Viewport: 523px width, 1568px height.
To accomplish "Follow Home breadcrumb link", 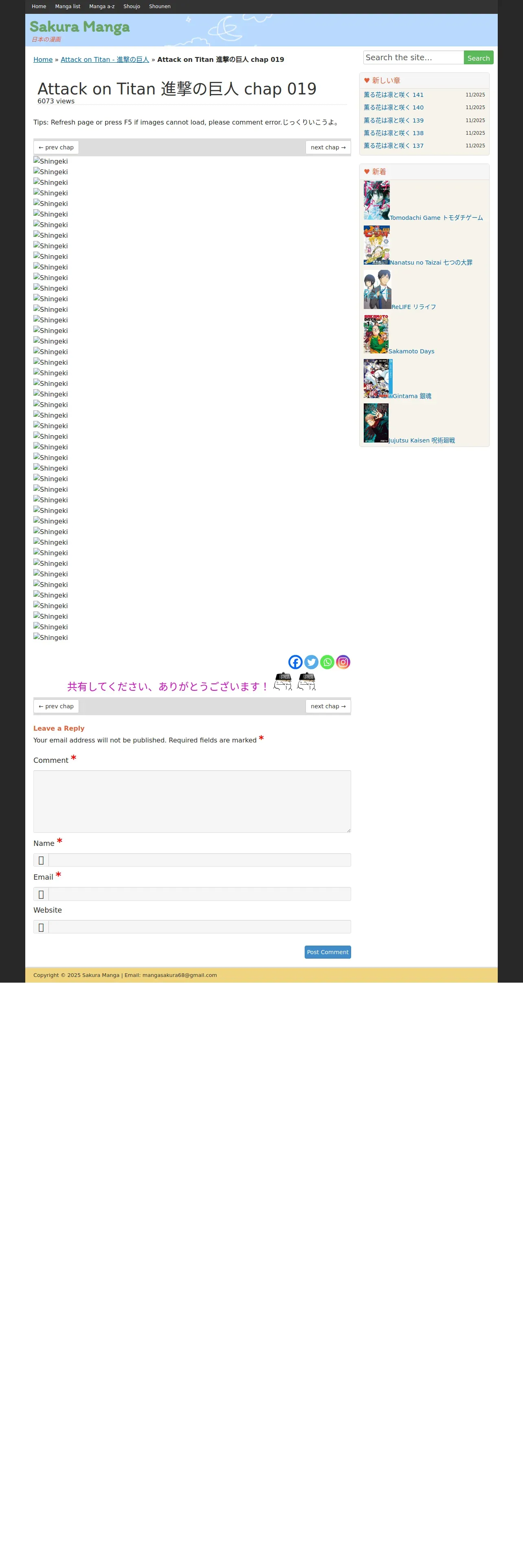I will [x=43, y=60].
